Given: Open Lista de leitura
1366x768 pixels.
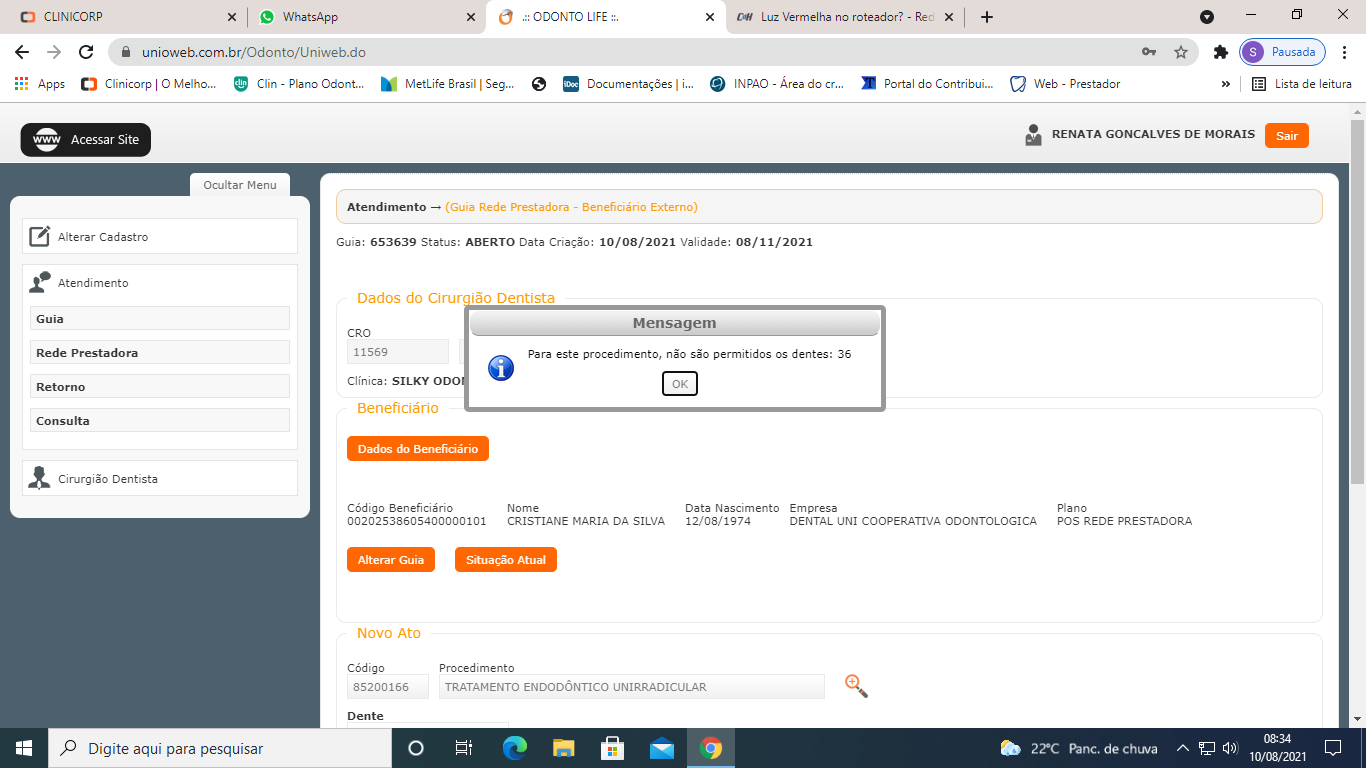Looking at the screenshot, I should [x=1302, y=84].
